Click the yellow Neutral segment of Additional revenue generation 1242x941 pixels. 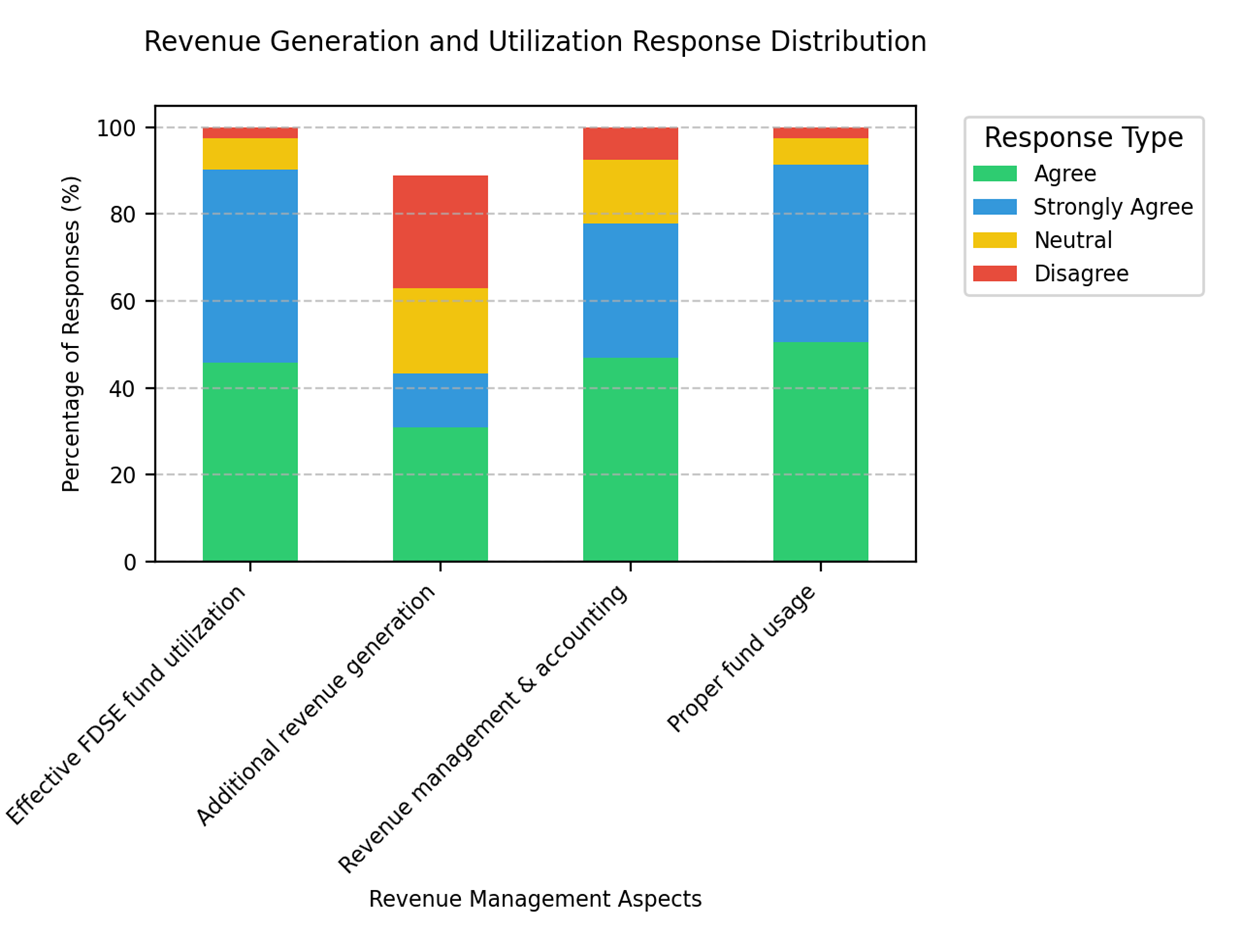click(x=440, y=331)
